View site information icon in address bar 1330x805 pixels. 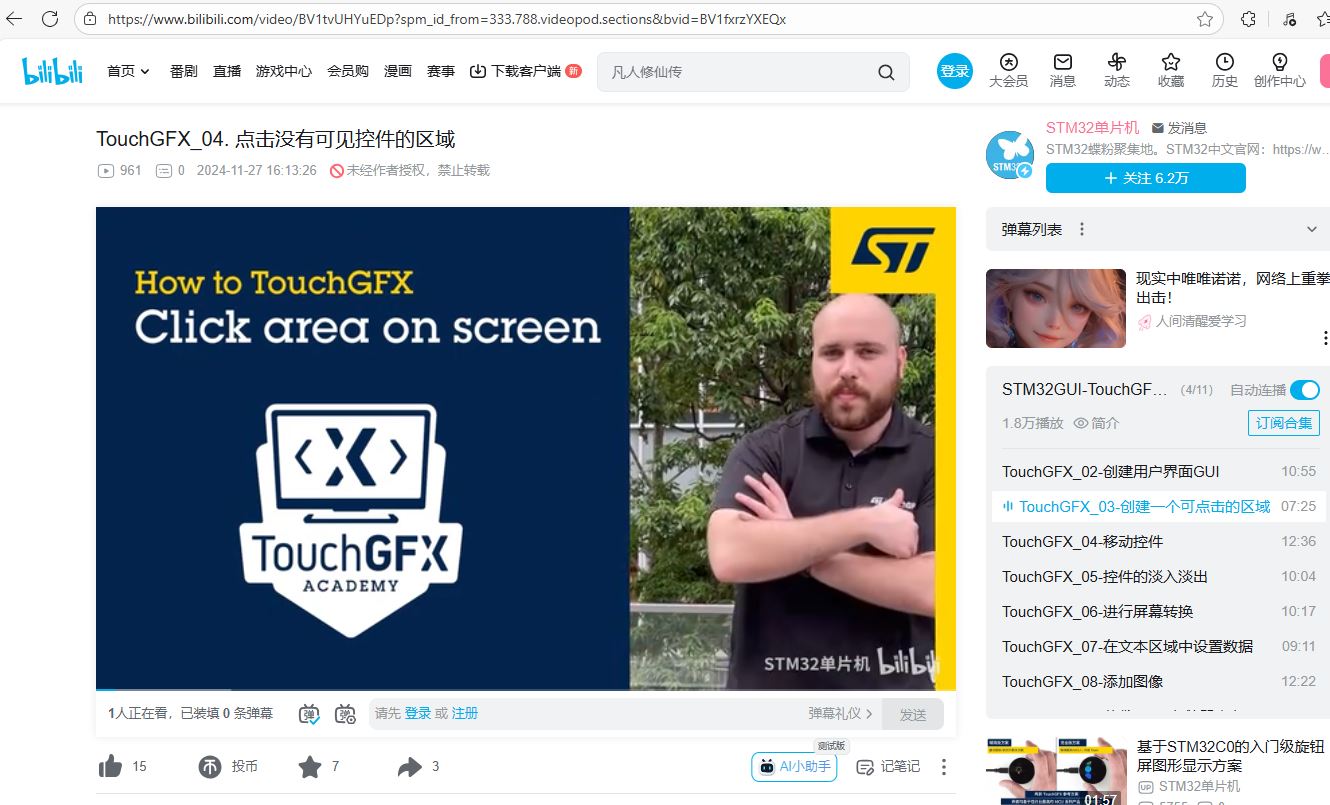(90, 19)
